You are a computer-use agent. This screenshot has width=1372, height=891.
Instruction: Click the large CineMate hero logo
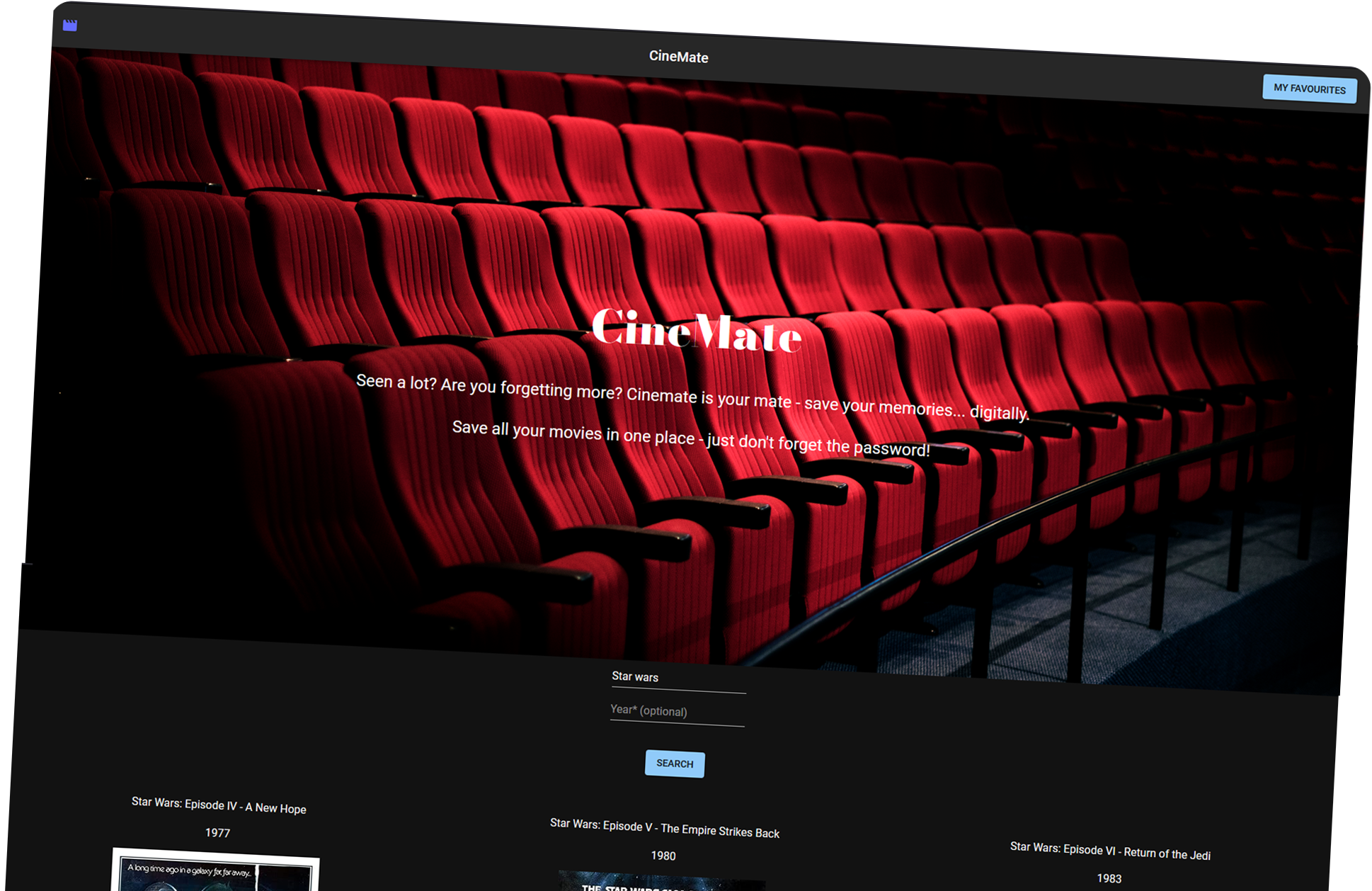[x=697, y=331]
